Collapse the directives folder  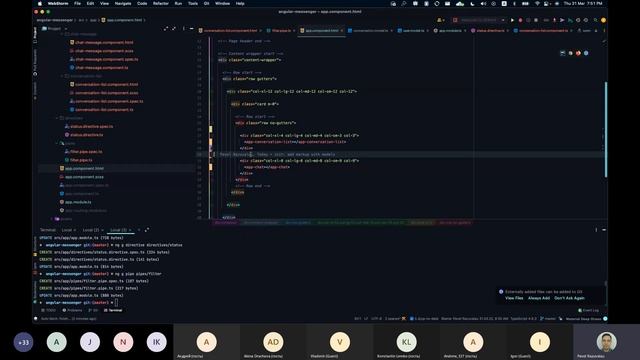[x=57, y=118]
